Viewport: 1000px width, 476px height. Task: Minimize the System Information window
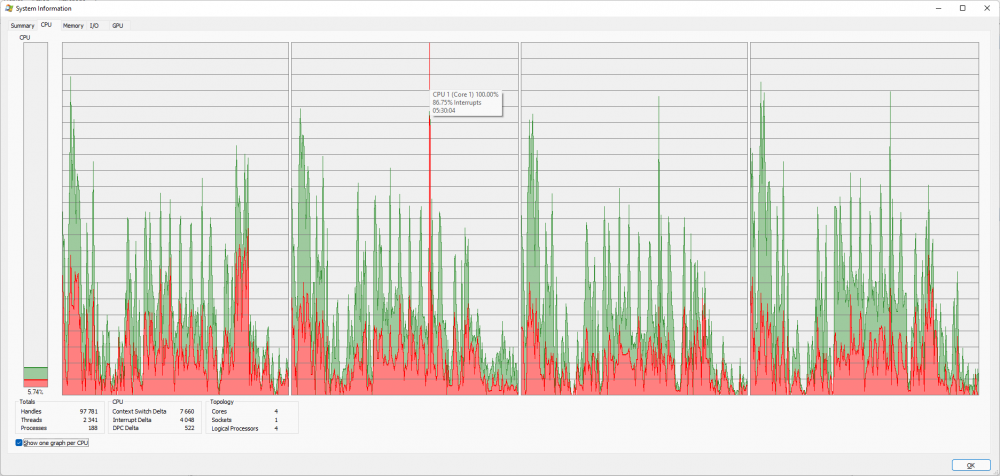939,8
